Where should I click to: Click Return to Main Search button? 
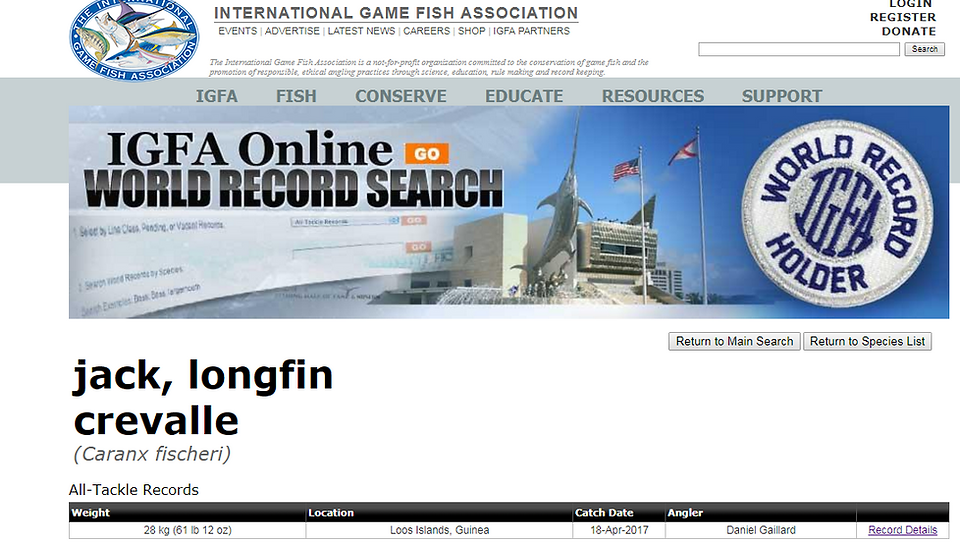point(734,342)
